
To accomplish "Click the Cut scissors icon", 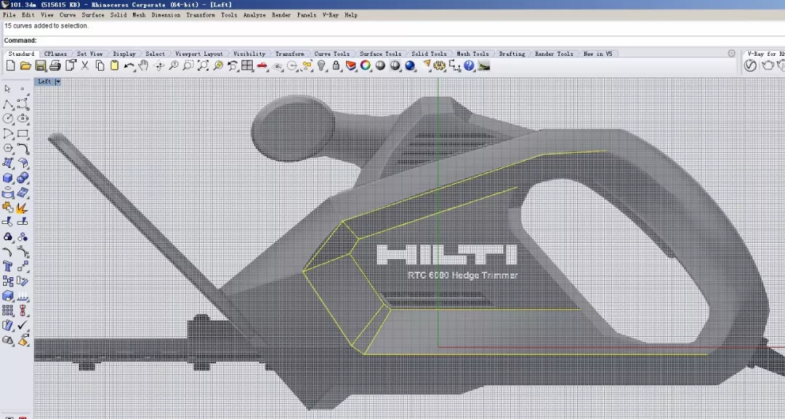I will pos(85,66).
